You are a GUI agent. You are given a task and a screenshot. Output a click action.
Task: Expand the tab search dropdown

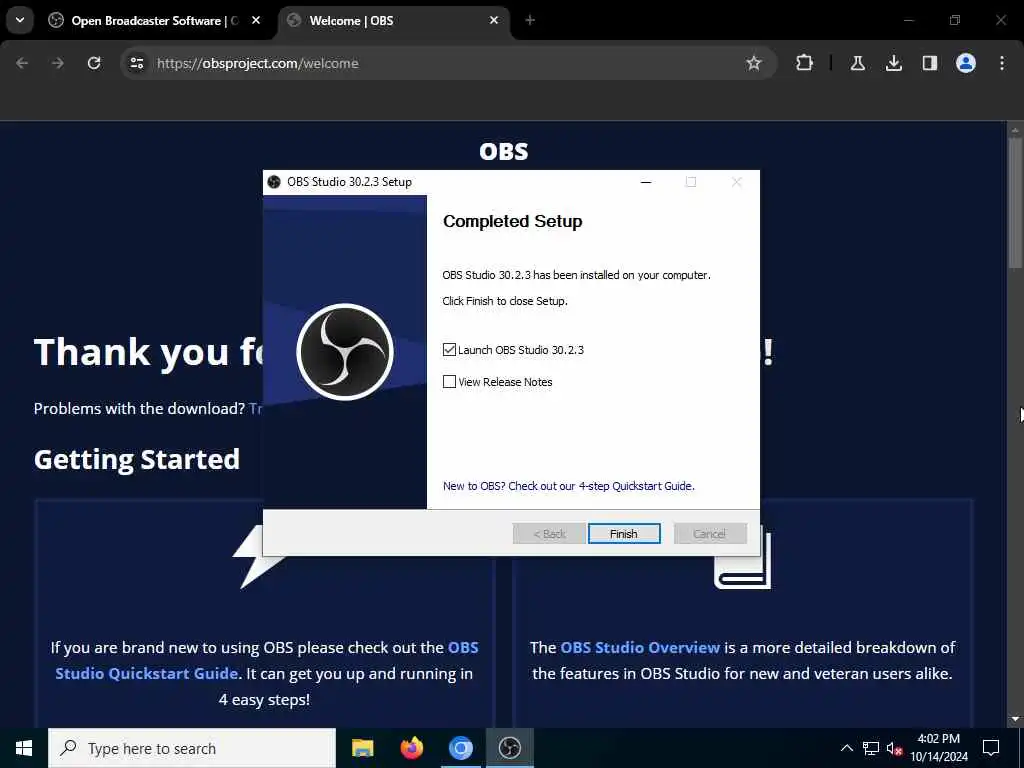click(20, 20)
